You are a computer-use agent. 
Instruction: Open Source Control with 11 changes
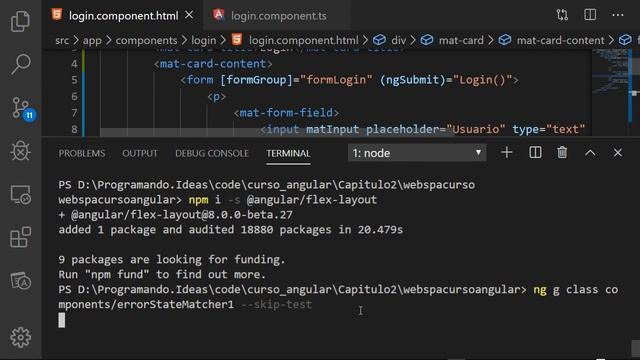pyautogui.click(x=23, y=109)
